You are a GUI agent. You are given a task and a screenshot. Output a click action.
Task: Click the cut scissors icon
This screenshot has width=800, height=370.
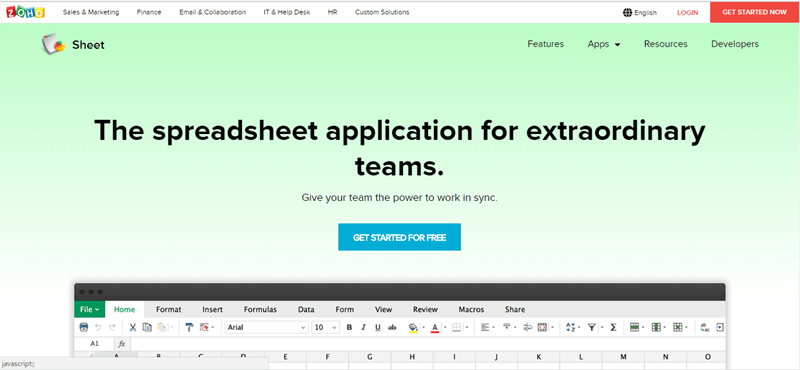tap(133, 327)
